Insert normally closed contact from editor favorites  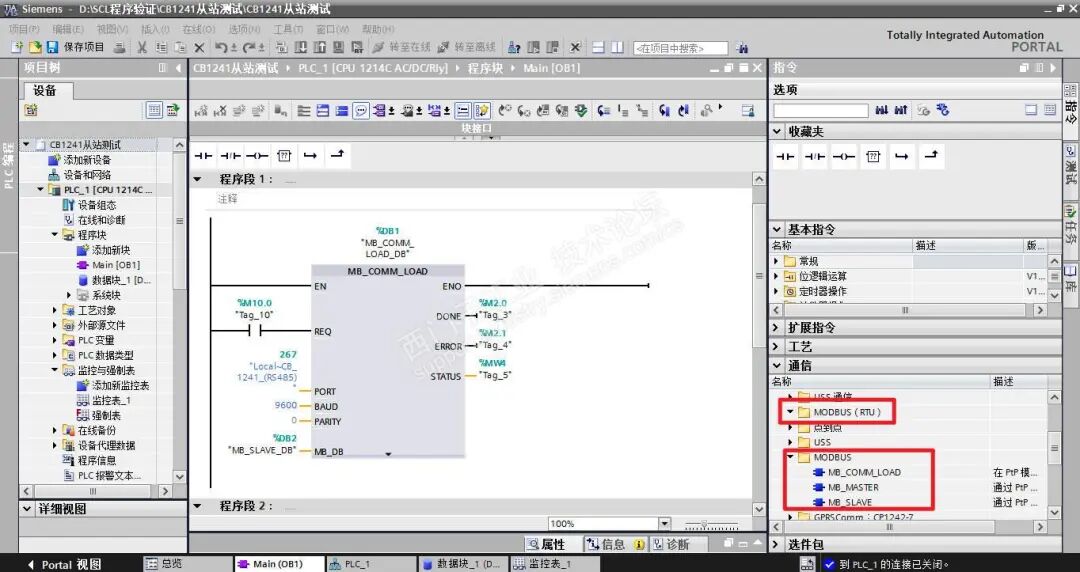tap(230, 156)
